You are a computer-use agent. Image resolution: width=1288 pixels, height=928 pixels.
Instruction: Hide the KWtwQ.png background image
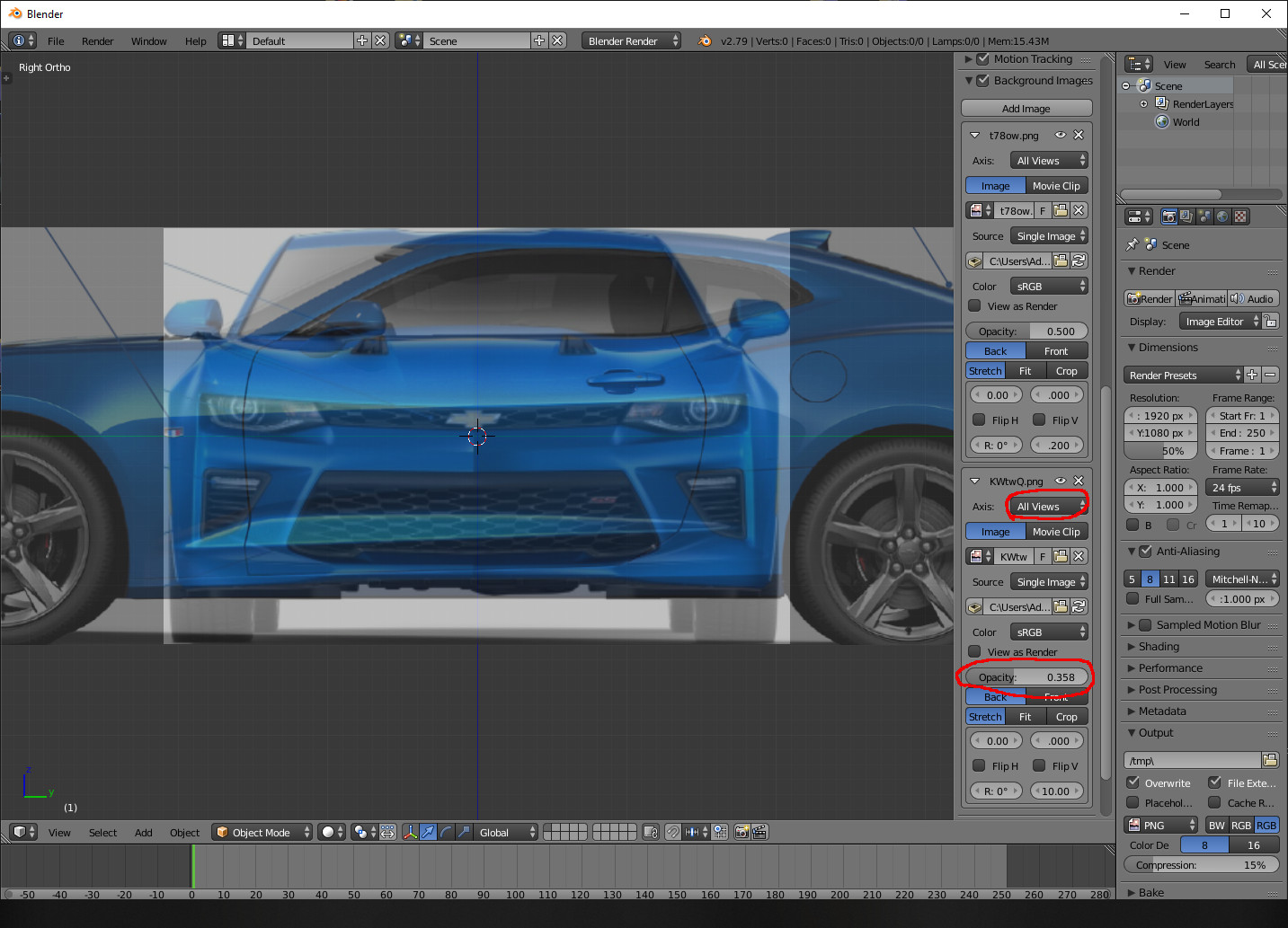click(x=1061, y=481)
